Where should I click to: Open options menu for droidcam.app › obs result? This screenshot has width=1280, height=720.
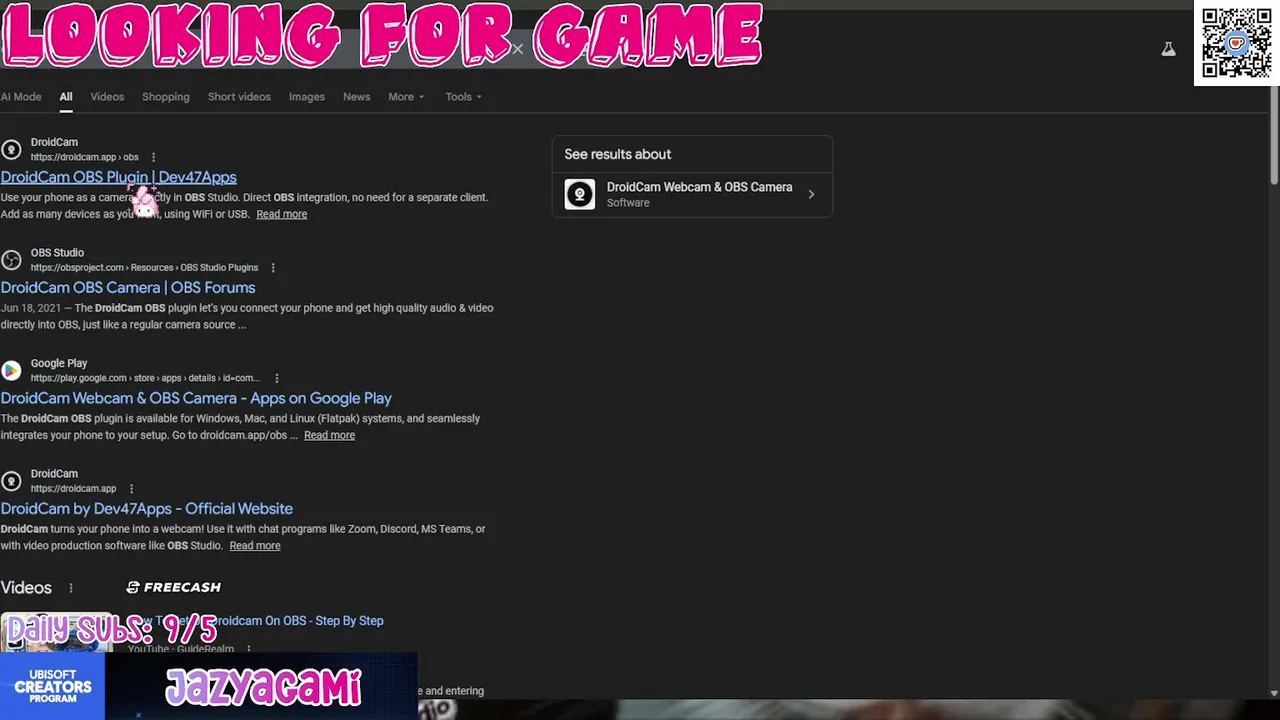(153, 157)
